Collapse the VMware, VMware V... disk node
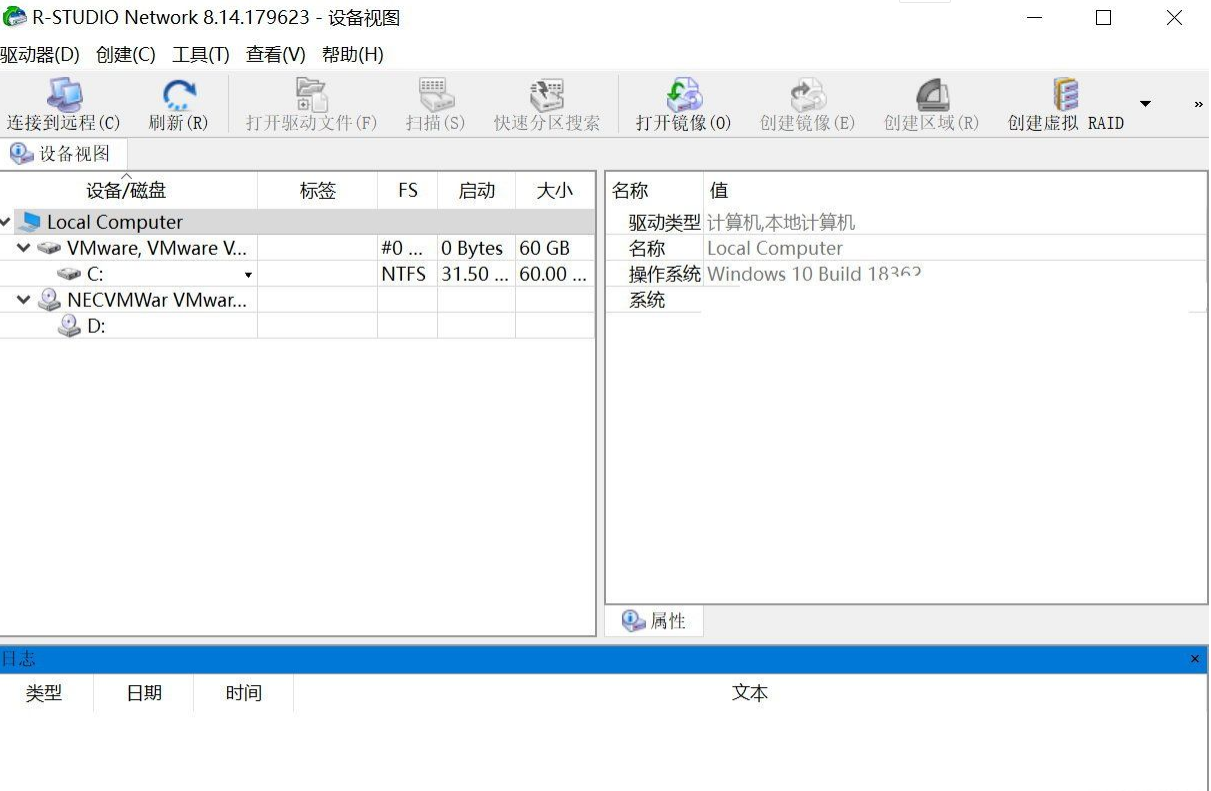 (x=24, y=248)
